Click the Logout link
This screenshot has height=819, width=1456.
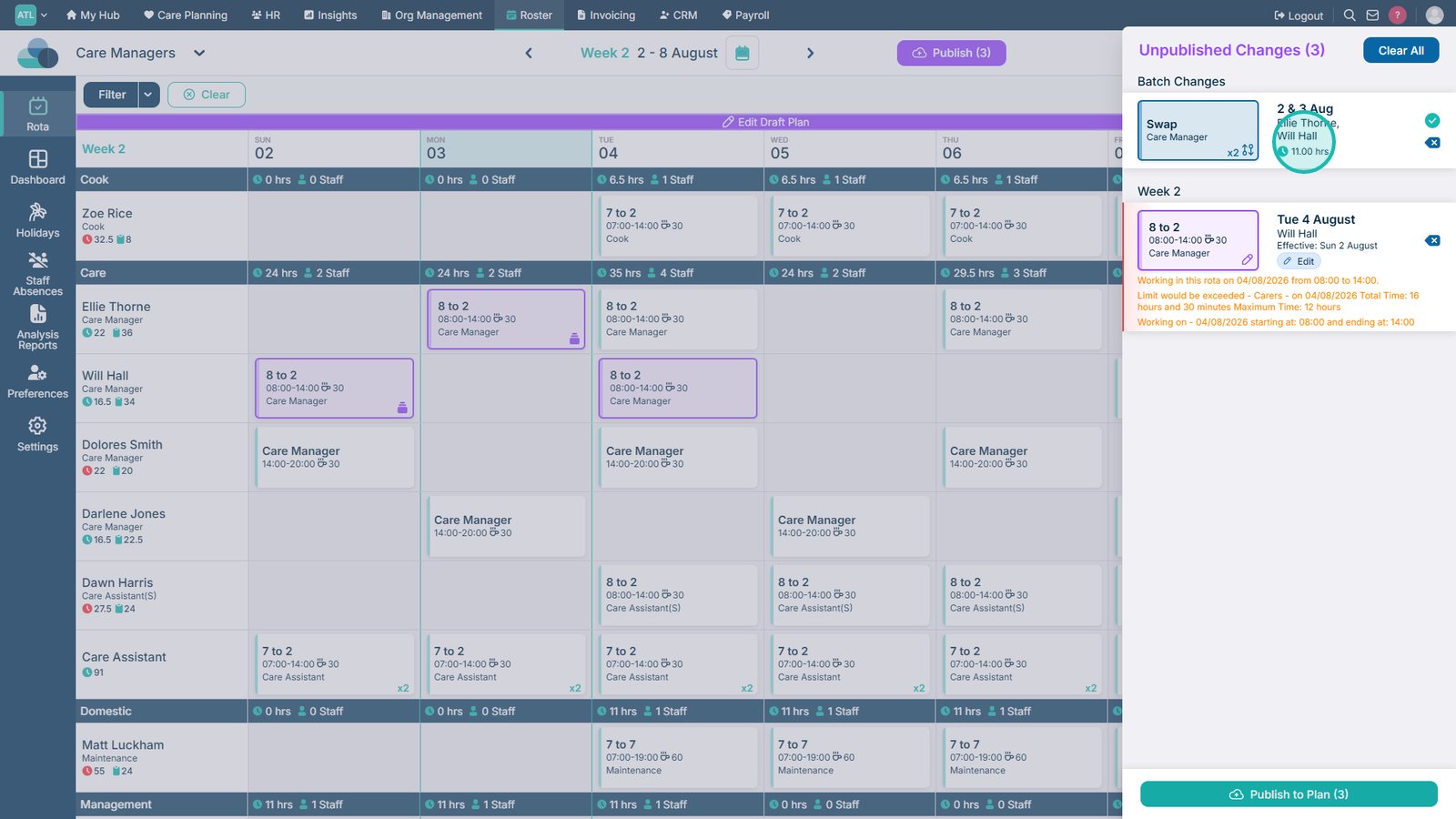pos(1299,15)
